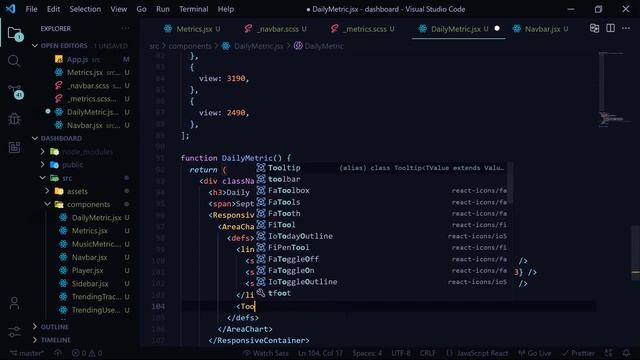Select FaToggleOff suggestion
The height and width of the screenshot is (360, 640).
tap(382, 259)
